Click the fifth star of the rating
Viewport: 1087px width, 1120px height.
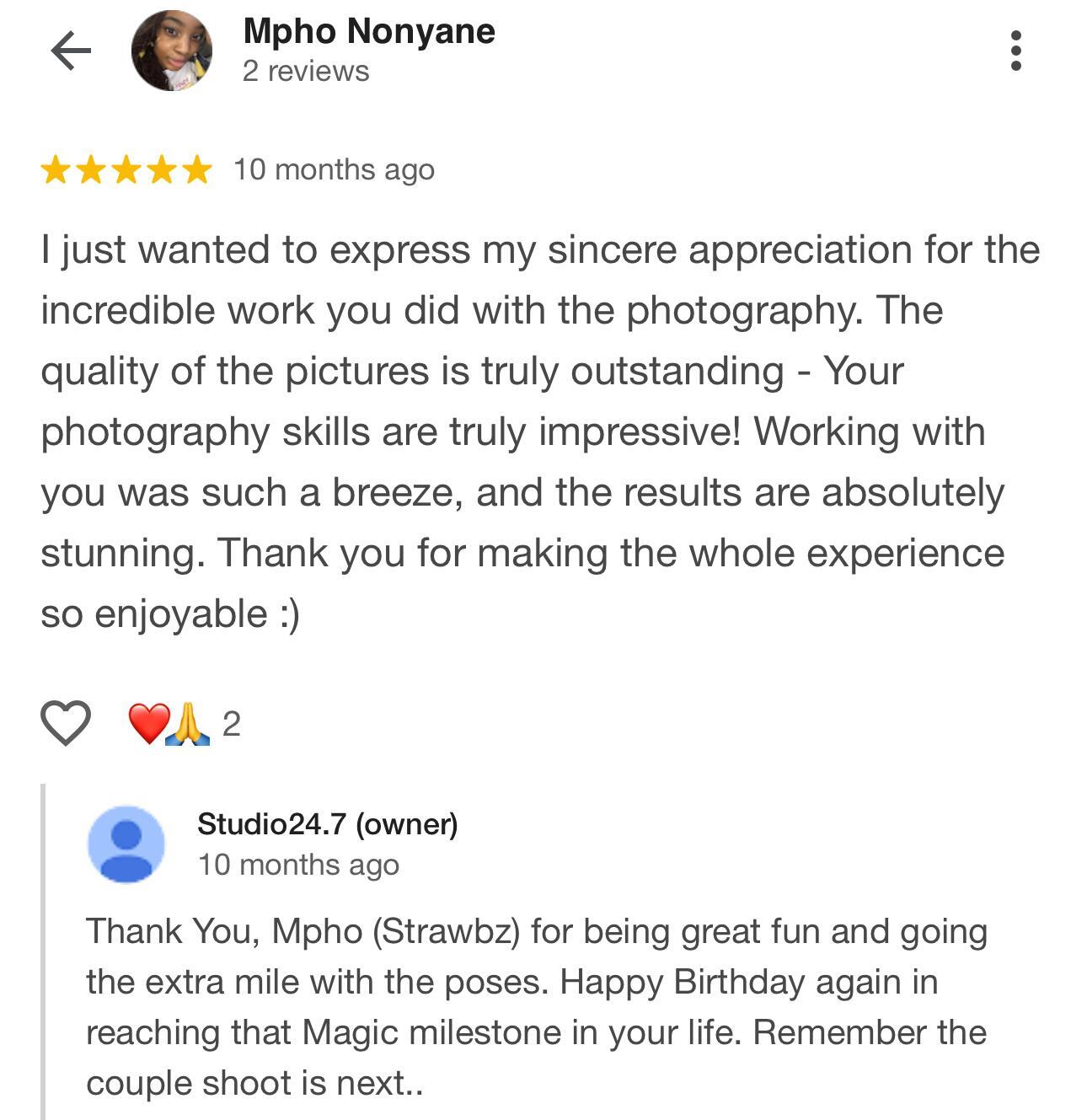point(197,170)
